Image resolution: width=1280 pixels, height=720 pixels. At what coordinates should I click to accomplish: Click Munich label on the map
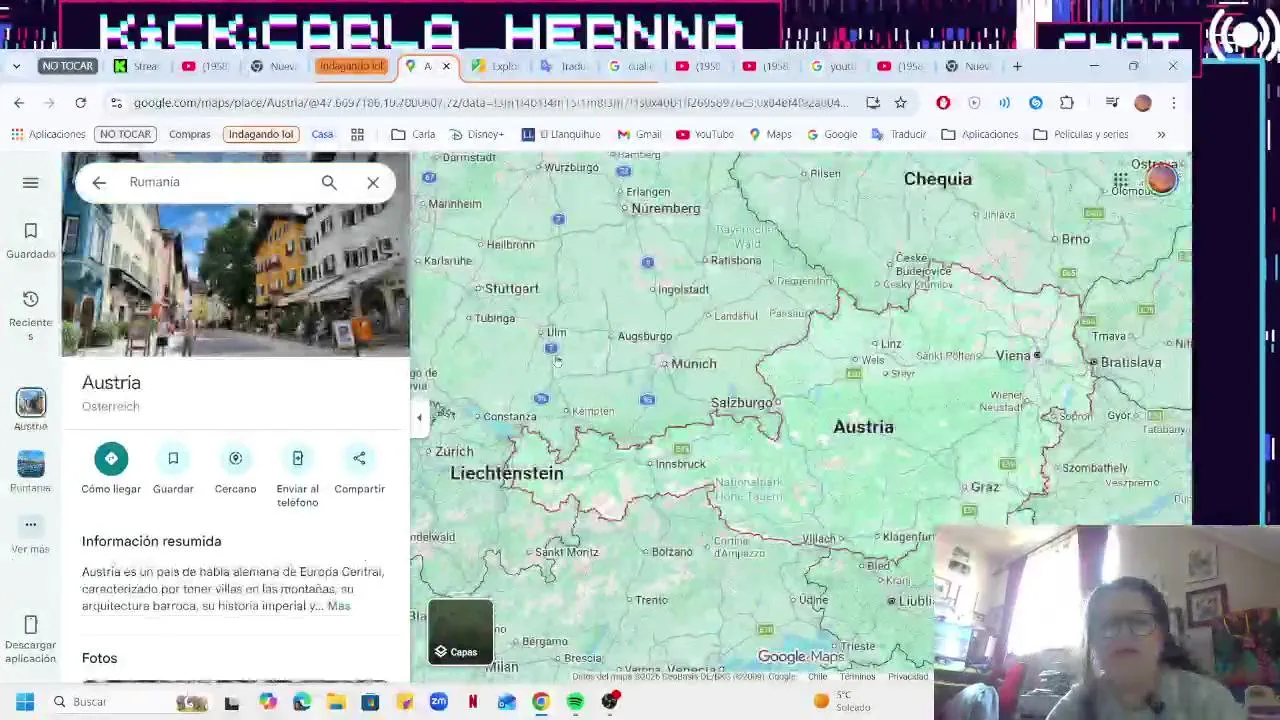693,364
